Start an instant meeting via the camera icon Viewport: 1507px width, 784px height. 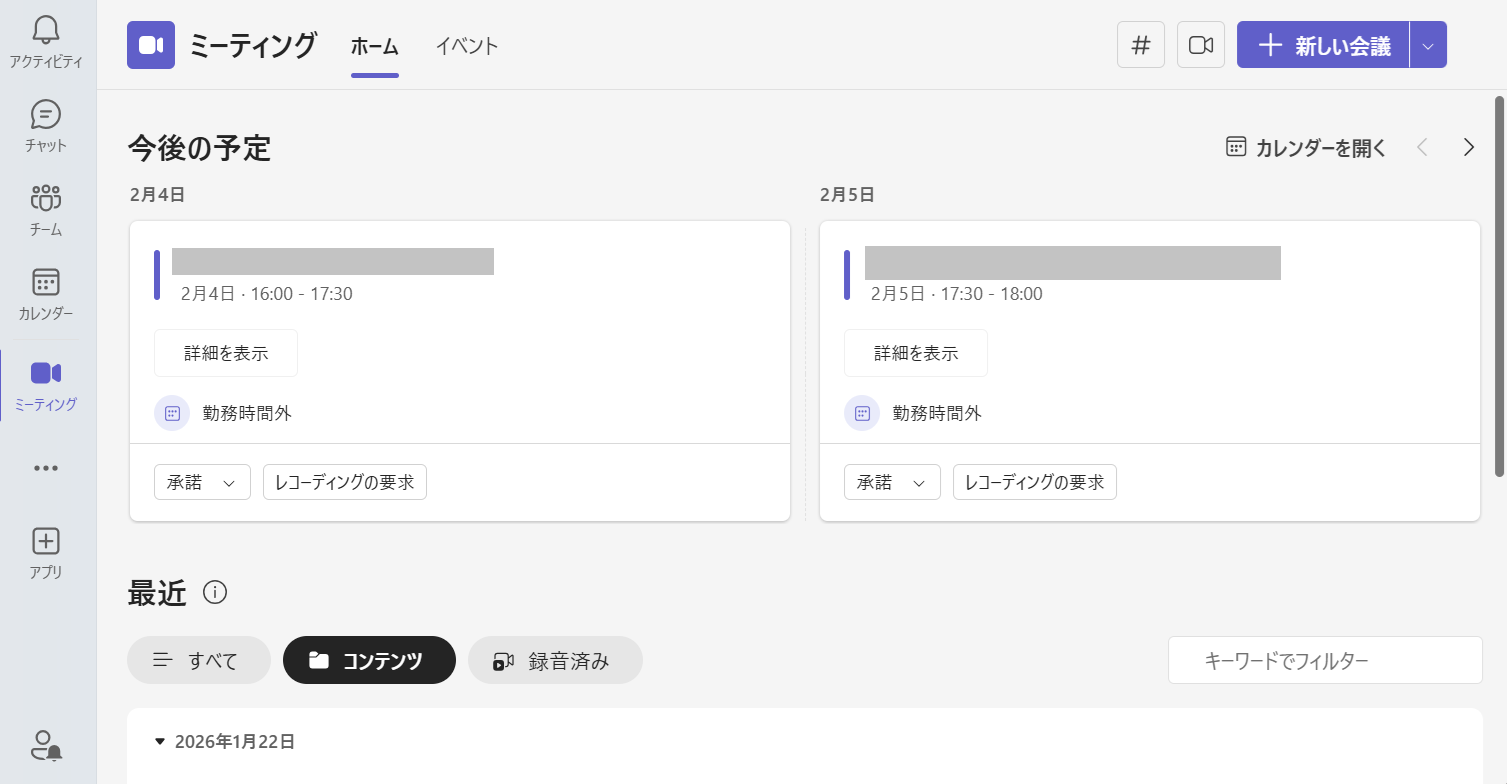click(1200, 44)
